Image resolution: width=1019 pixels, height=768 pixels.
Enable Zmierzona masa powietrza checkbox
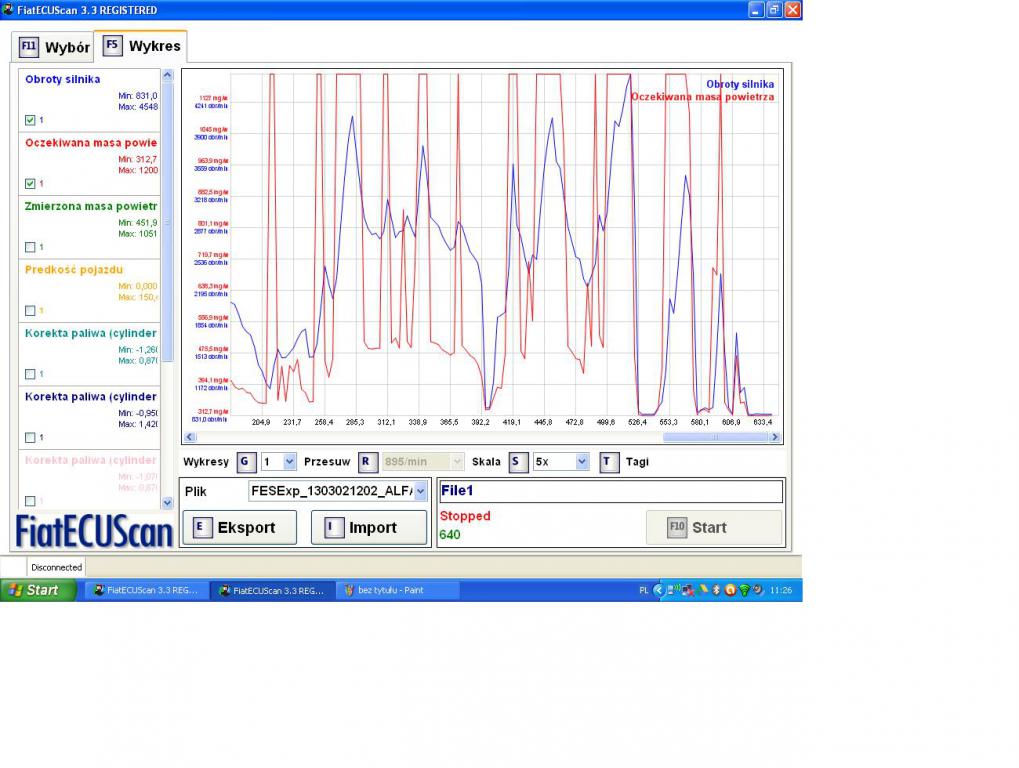pyautogui.click(x=30, y=247)
